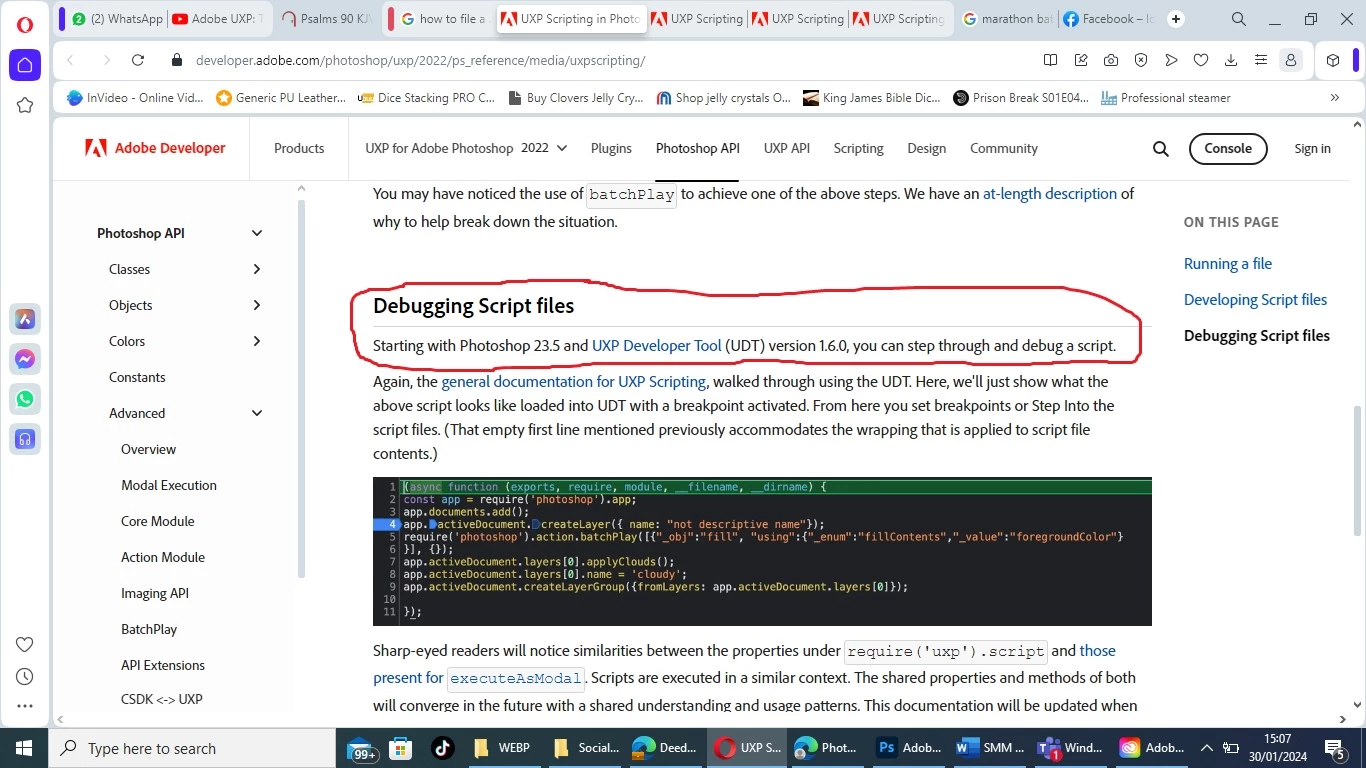Open the at-length description link

click(1050, 194)
